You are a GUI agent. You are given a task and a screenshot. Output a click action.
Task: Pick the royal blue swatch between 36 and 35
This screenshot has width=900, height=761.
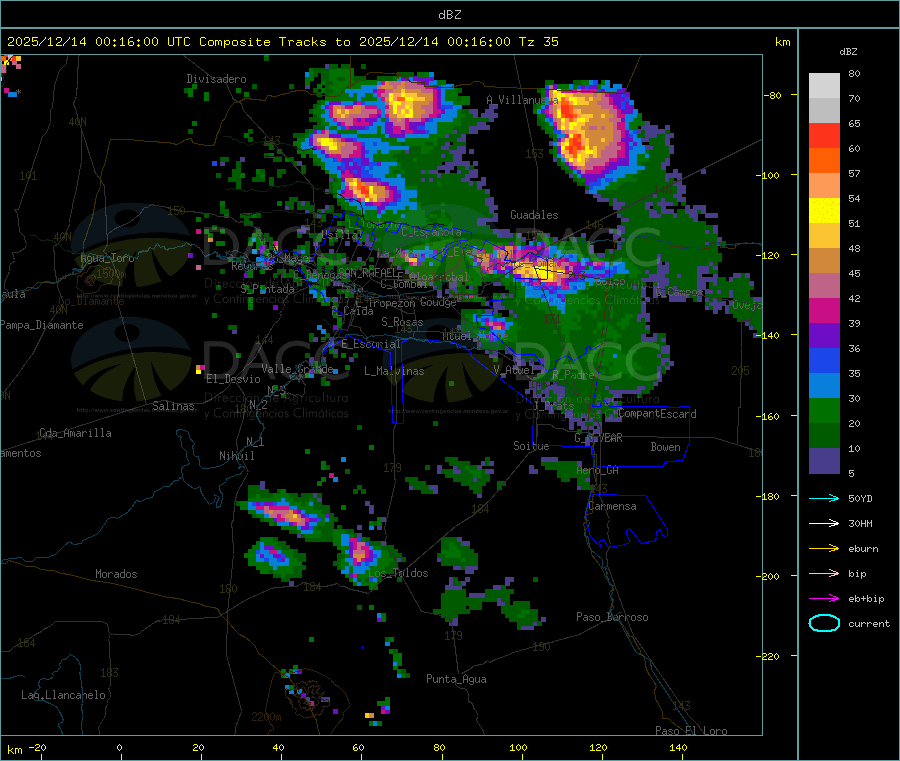point(824,360)
